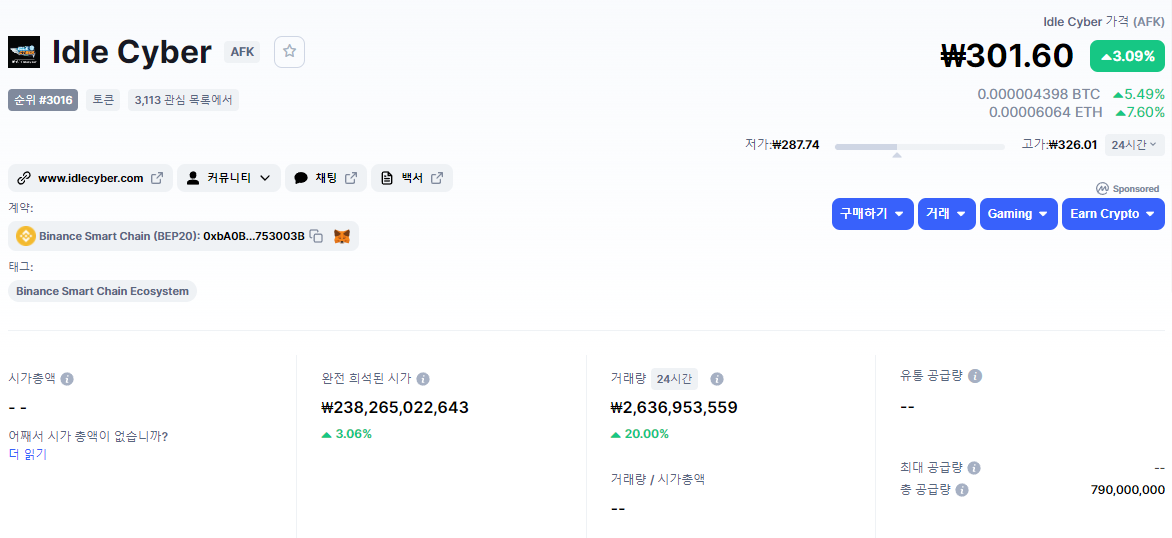Expand the Earn Crypto dropdown button
The image size is (1172, 538).
[1113, 214]
